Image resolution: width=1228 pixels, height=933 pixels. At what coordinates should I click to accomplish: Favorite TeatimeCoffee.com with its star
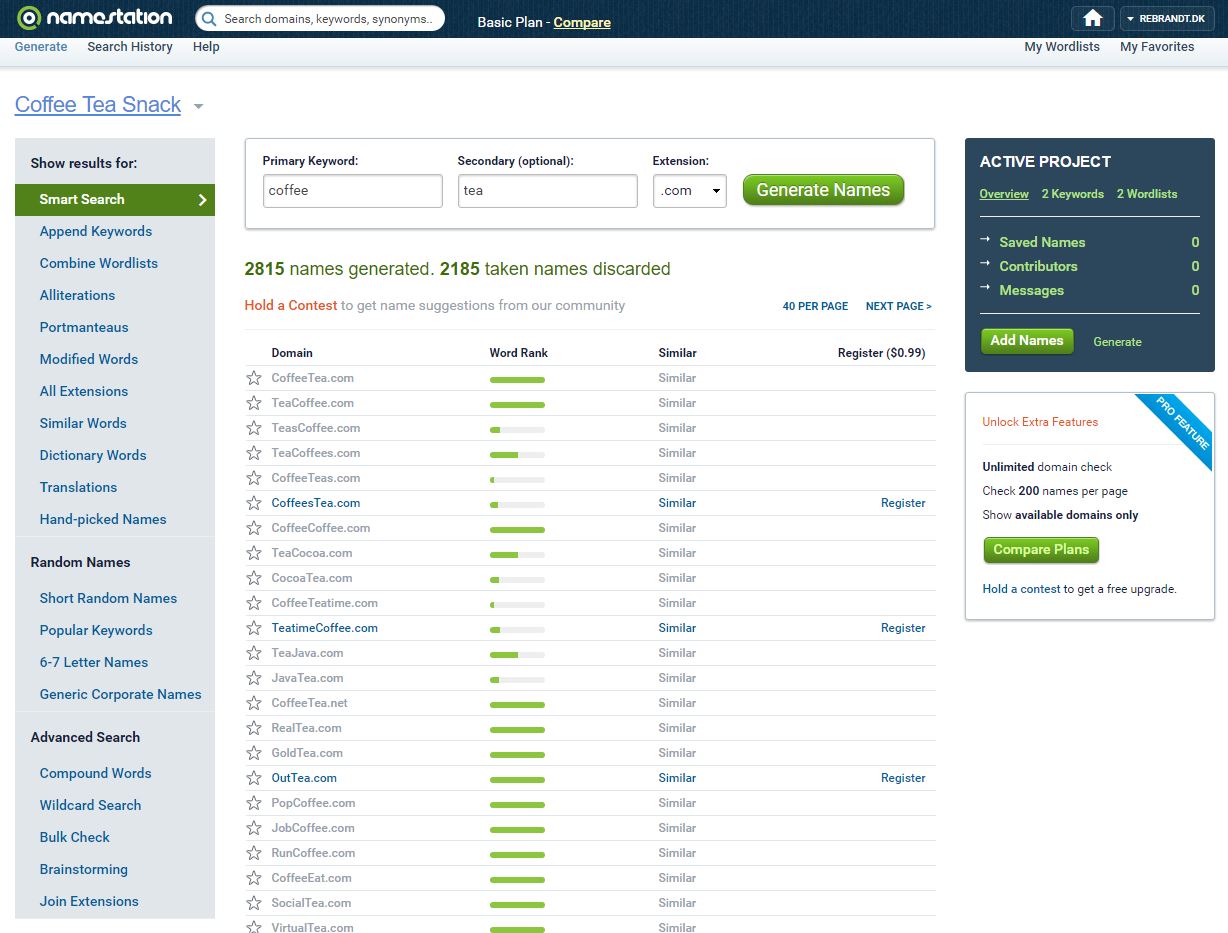[x=254, y=628]
